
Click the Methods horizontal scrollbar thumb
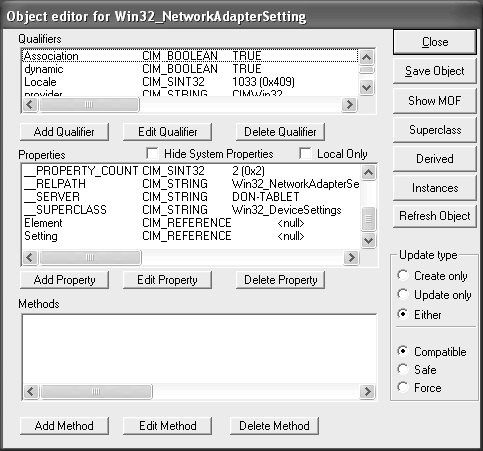96,391
